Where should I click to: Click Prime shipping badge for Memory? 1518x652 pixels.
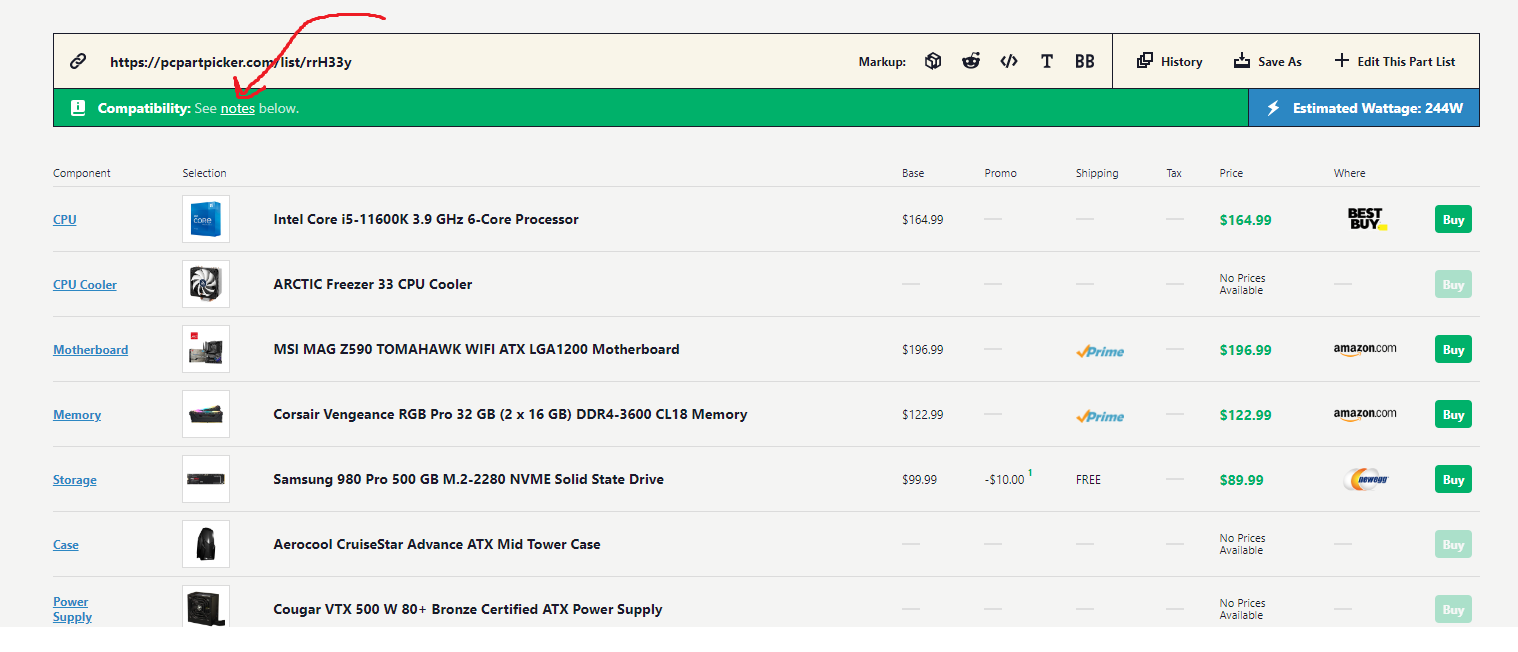1100,416
